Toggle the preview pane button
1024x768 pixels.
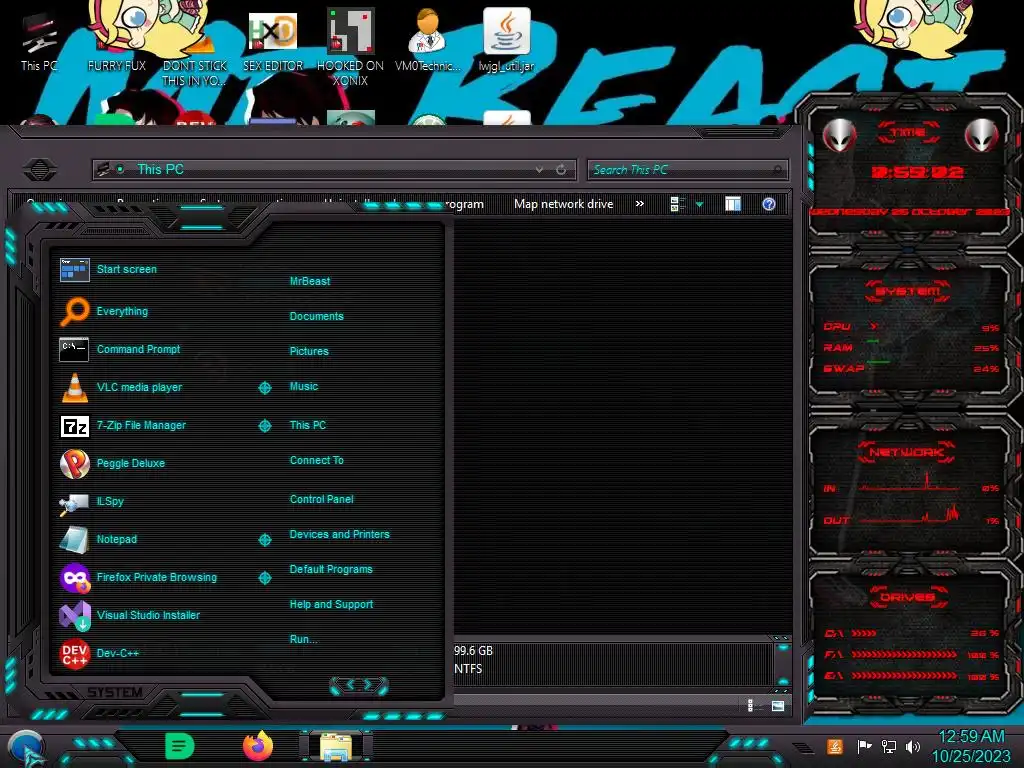[733, 204]
